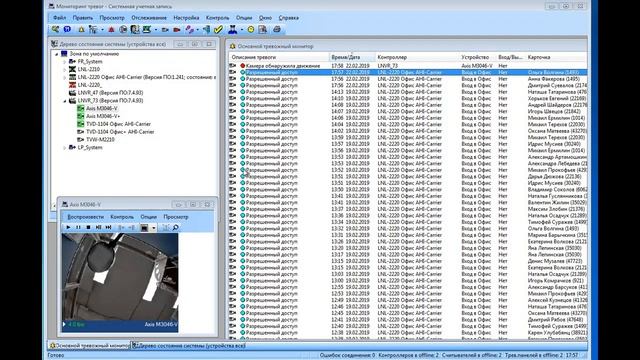This screenshot has height=360, width=640.
Task: Open the system status tree toolbar icon
Action: coord(93,29)
